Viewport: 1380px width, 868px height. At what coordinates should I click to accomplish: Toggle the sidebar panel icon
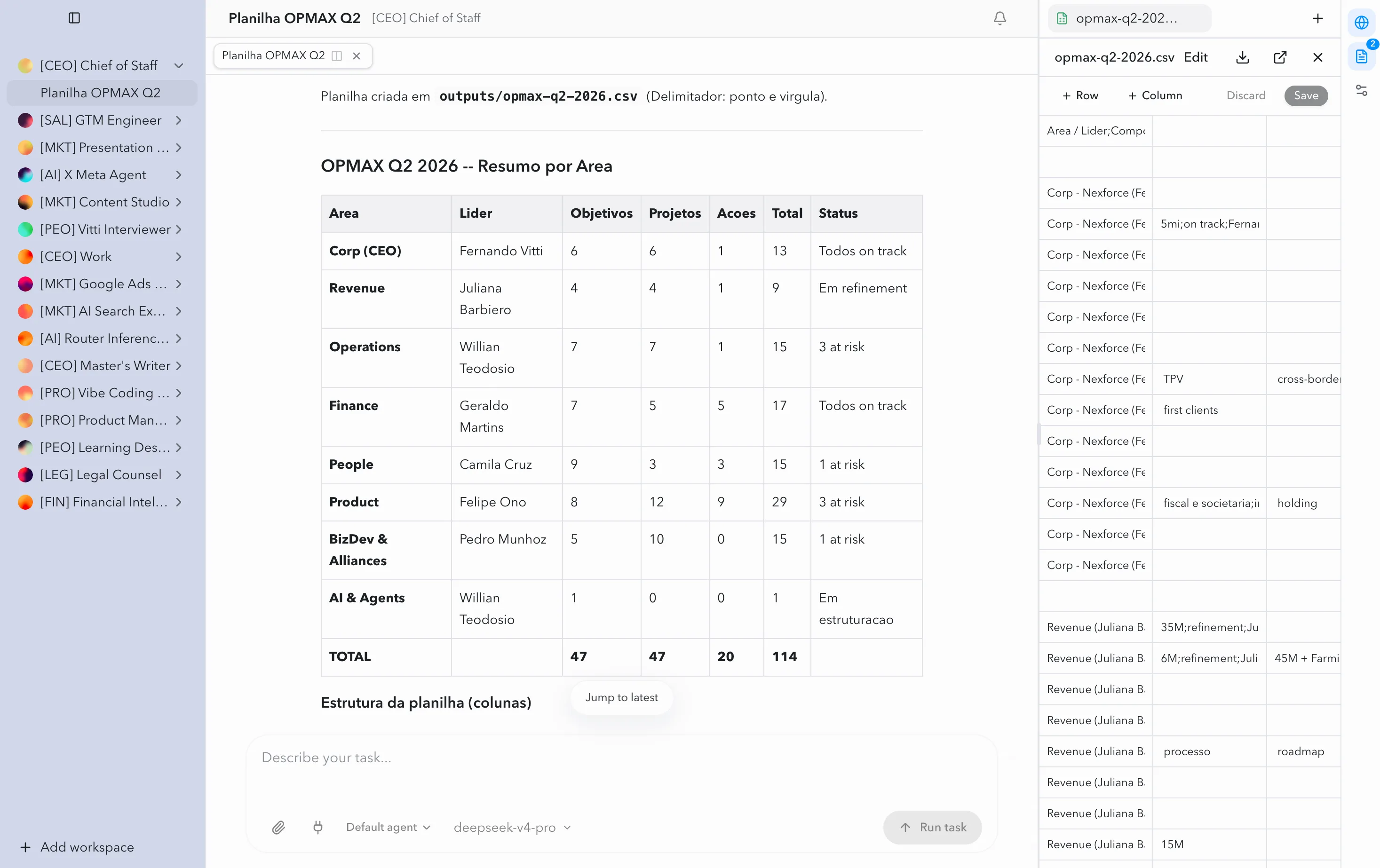tap(74, 18)
